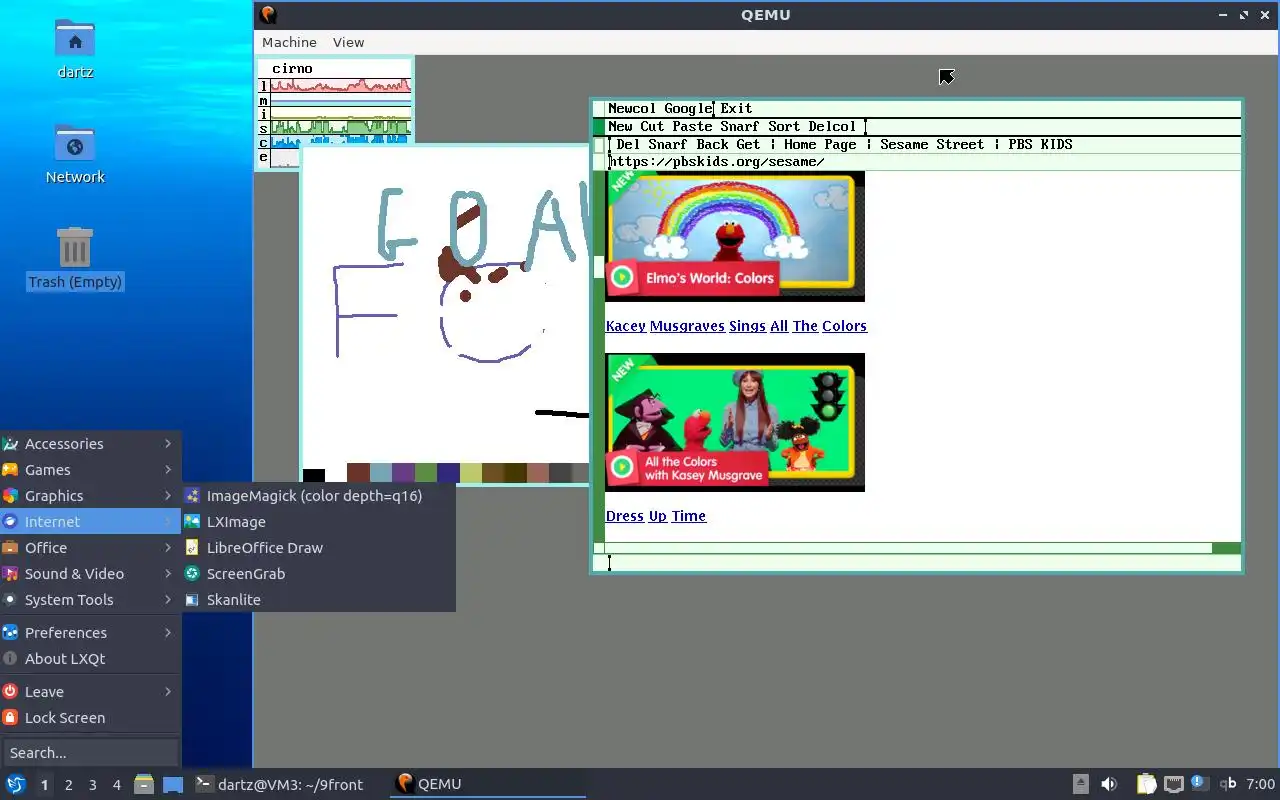Open the clipboard manager tray icon

click(1146, 784)
